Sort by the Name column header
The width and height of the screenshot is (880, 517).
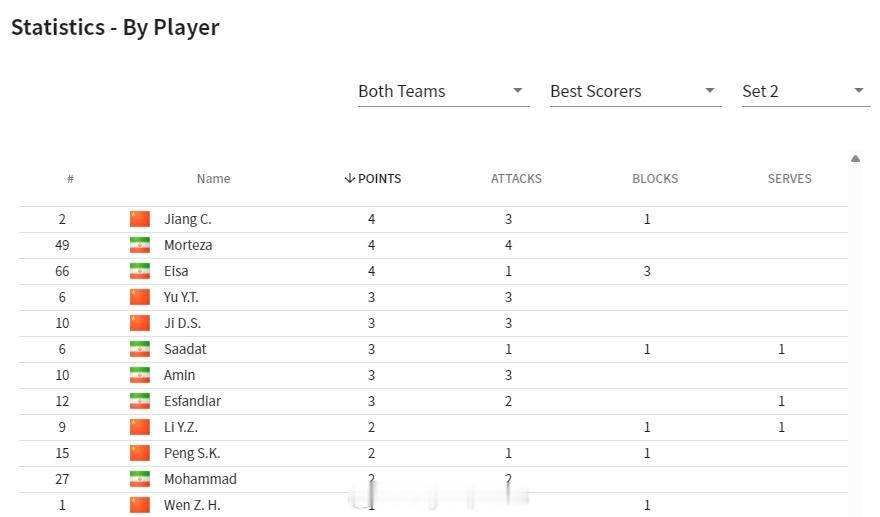point(213,179)
